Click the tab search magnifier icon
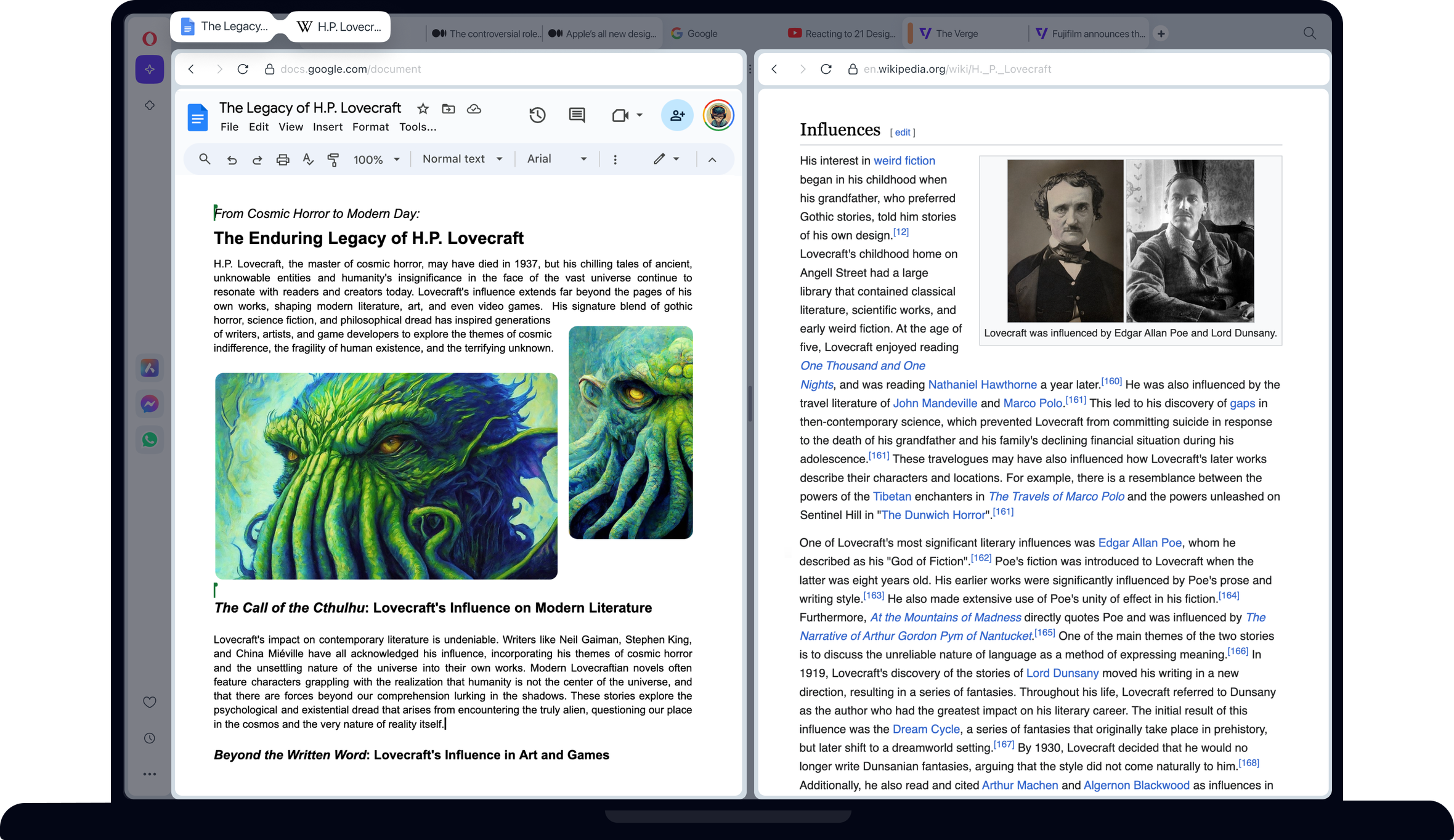 pyautogui.click(x=1310, y=33)
